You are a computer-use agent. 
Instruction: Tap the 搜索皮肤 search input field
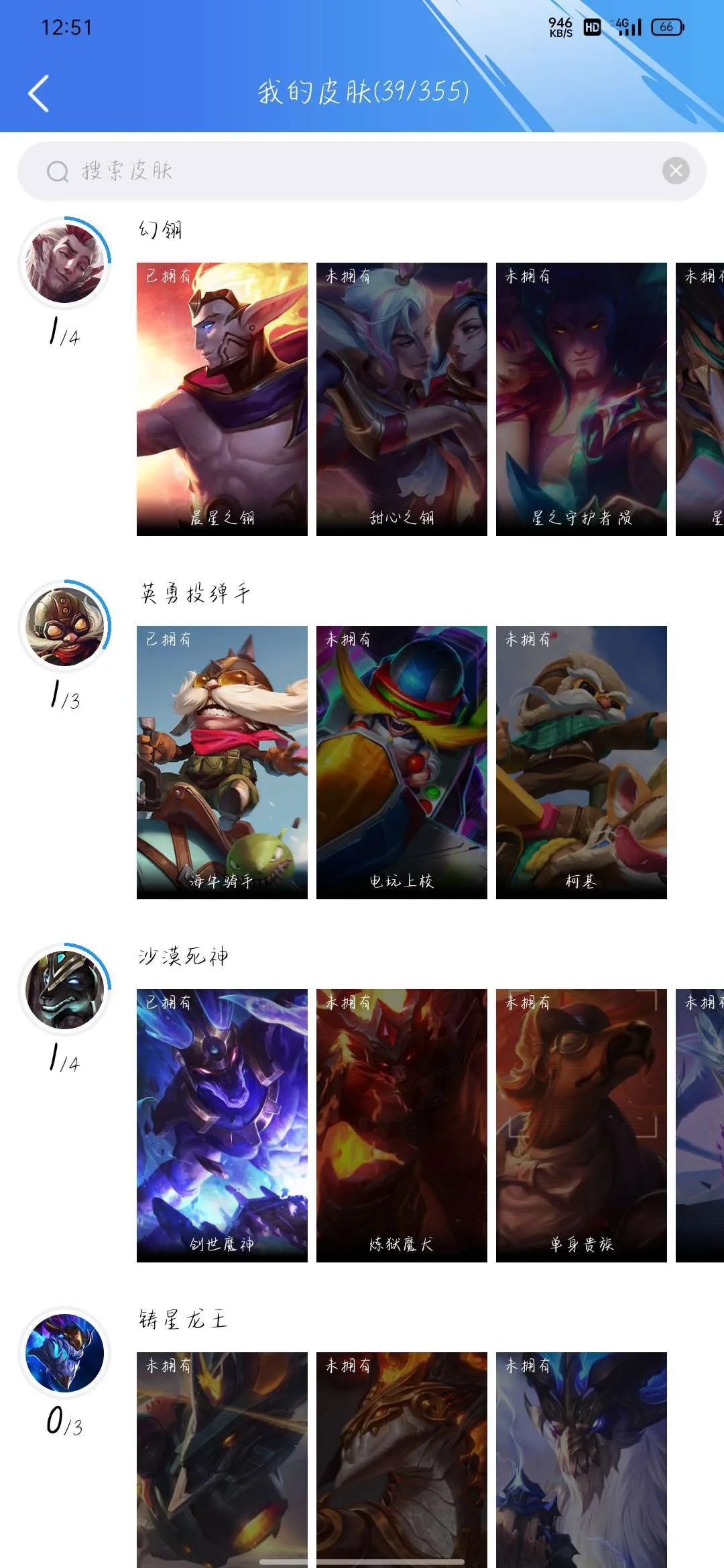362,171
